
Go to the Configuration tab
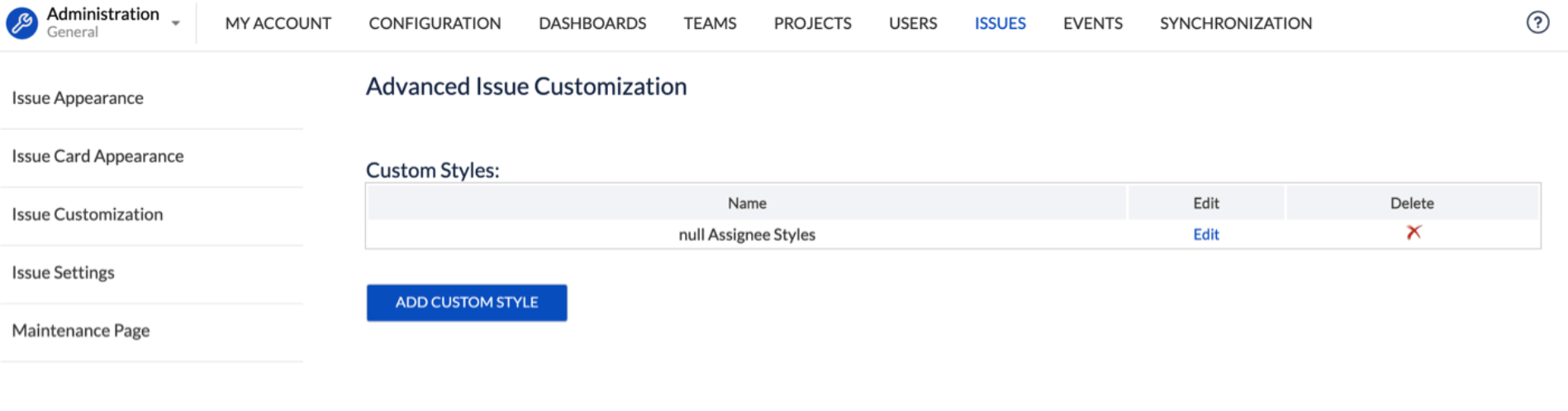[435, 23]
